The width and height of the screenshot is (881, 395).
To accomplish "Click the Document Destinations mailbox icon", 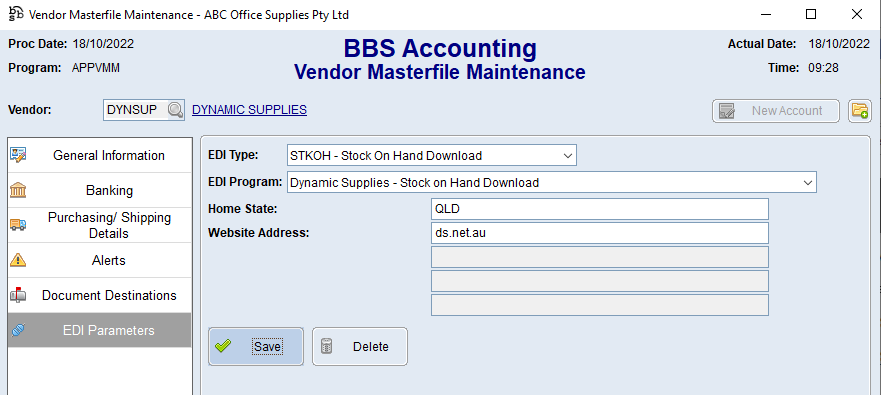I will (x=18, y=295).
